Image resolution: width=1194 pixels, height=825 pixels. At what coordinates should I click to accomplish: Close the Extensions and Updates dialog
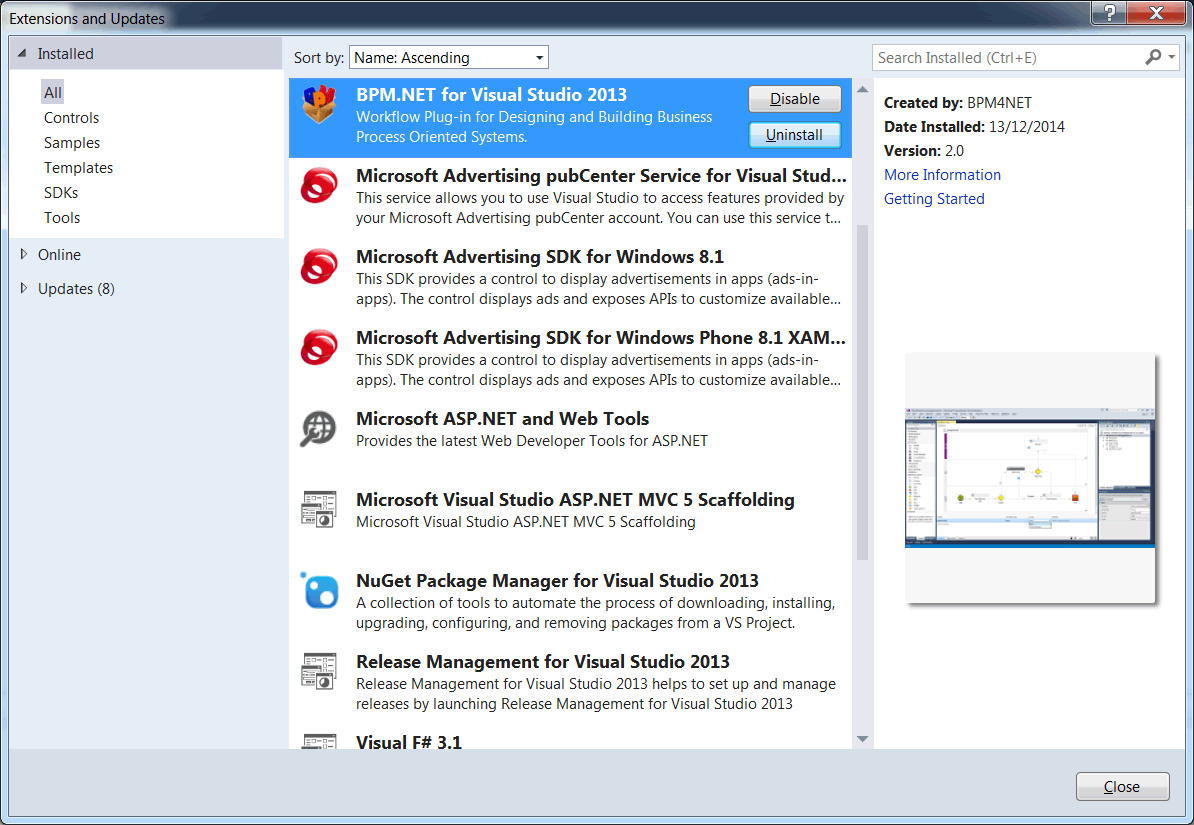(x=1122, y=787)
